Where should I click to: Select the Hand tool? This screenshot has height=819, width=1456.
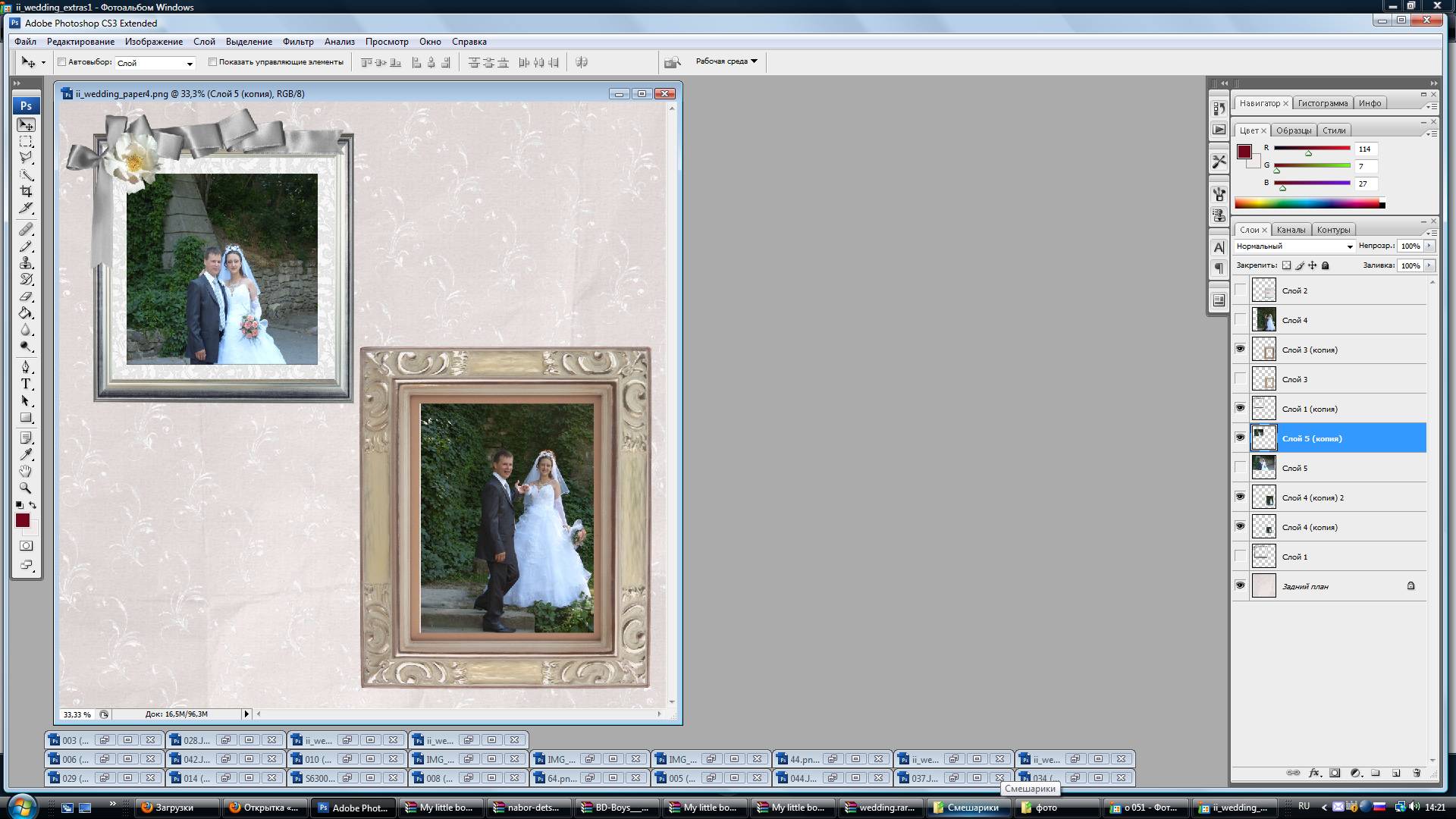(x=26, y=471)
